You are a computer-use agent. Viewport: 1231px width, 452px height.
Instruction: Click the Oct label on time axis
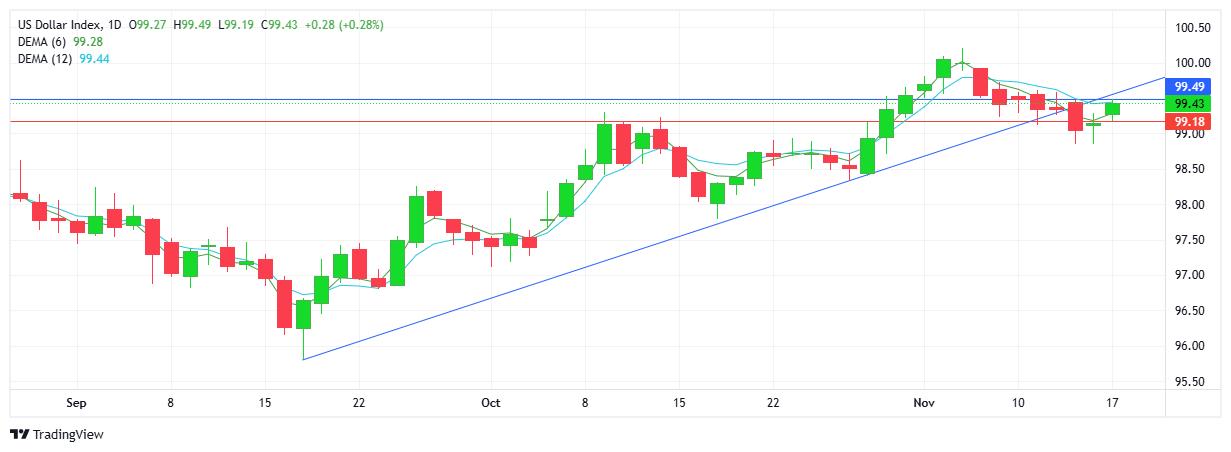coord(490,403)
